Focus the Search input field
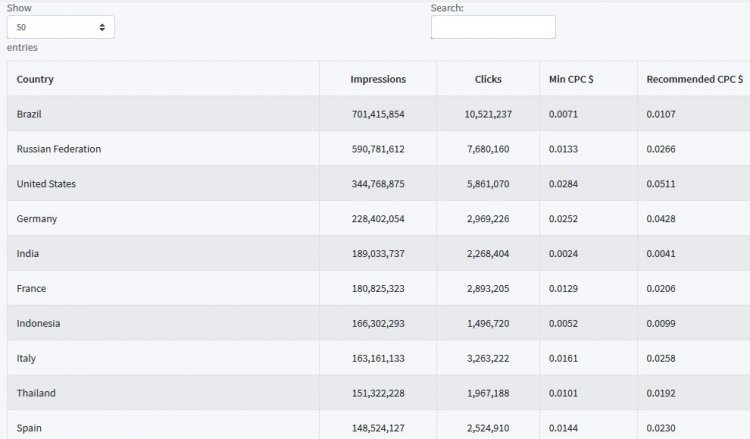 click(x=493, y=27)
